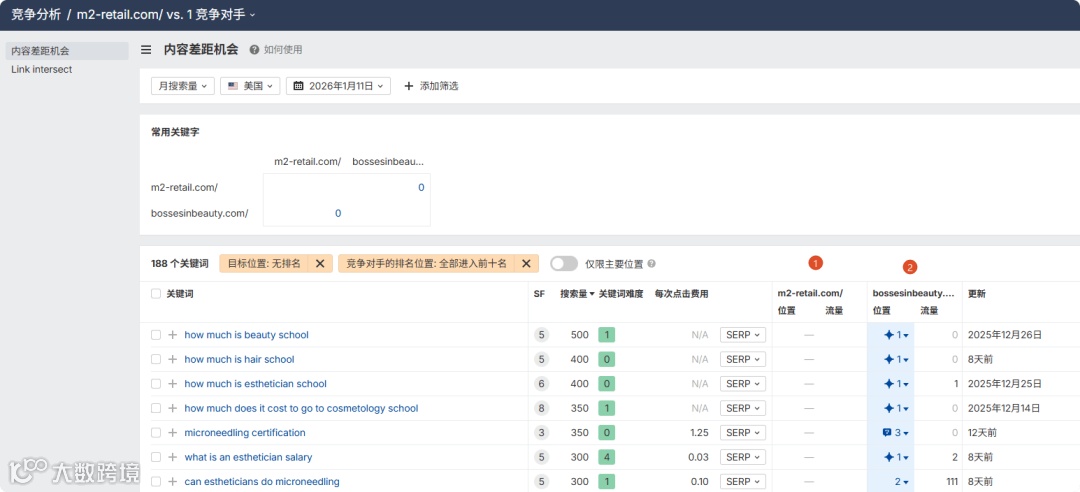
Task: Click the 0 count in bossesinbeauty.com row
Action: tap(338, 214)
